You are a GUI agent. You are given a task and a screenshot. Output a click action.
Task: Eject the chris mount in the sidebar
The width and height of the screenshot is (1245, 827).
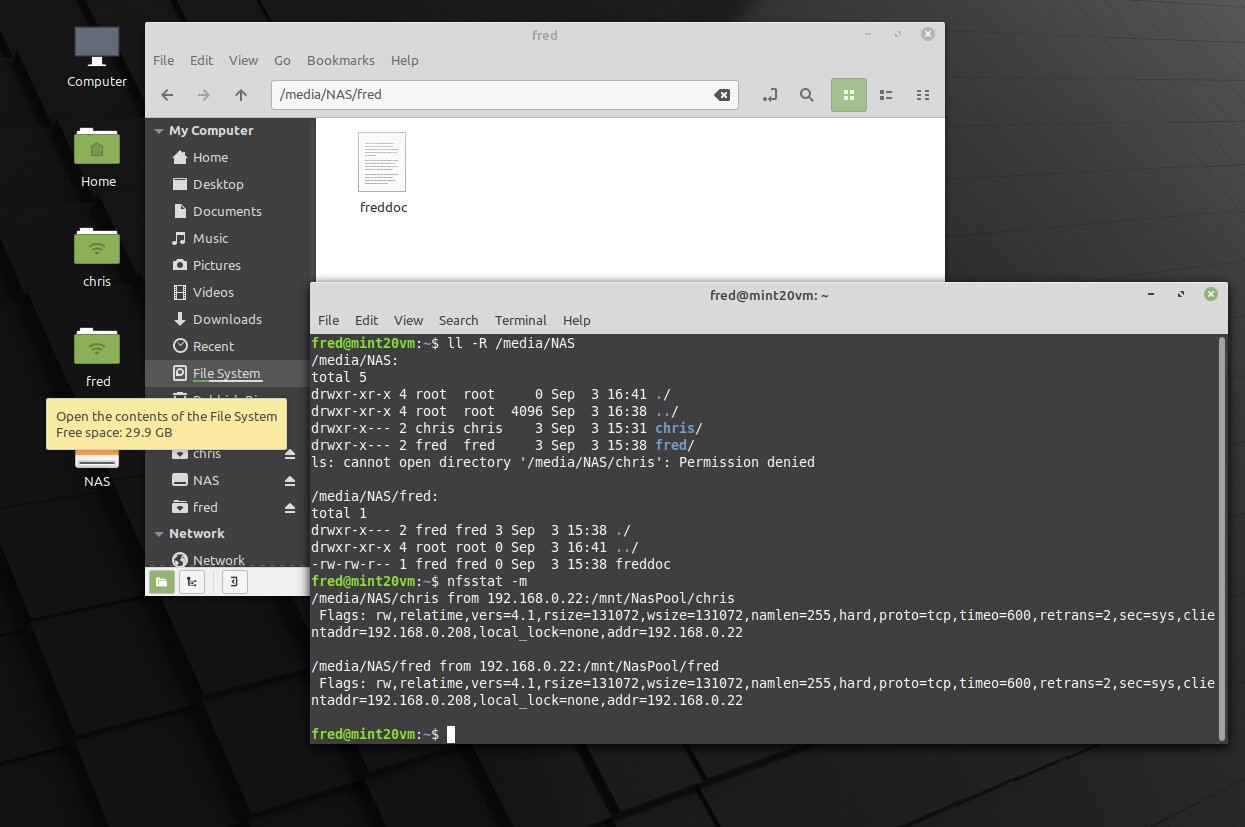(x=290, y=454)
